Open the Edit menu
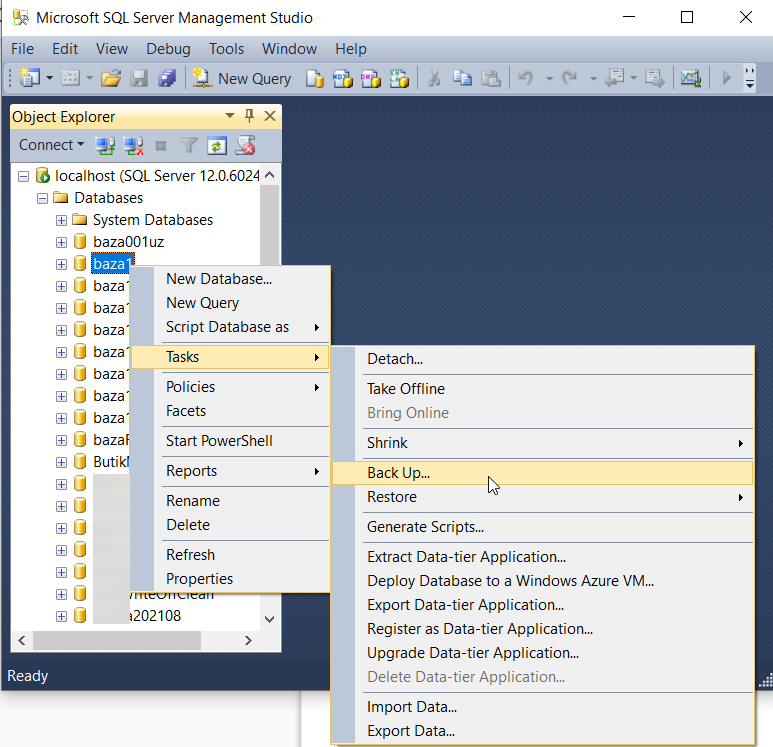 [65, 49]
